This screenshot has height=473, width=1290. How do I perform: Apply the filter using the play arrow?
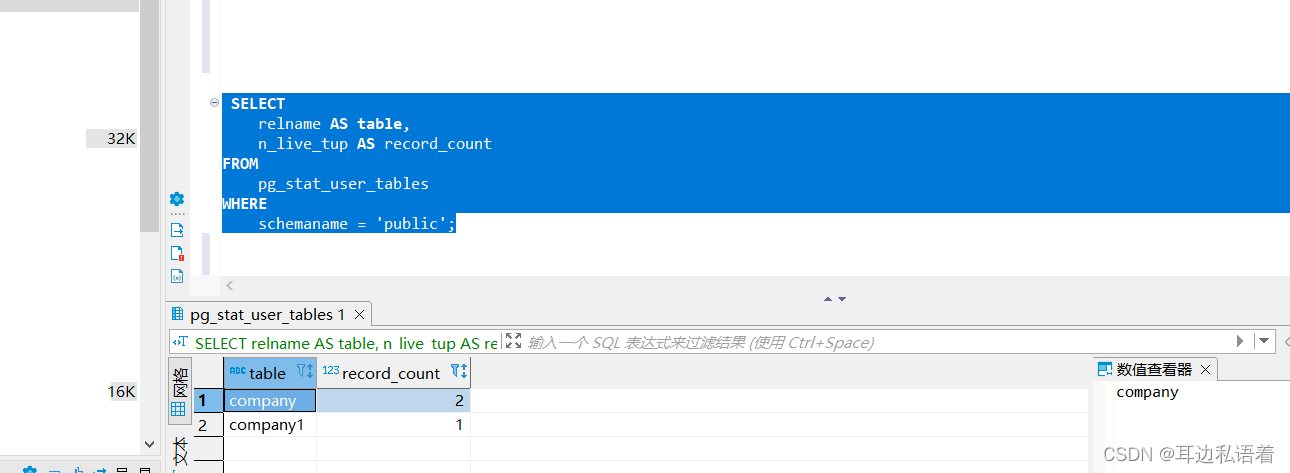pos(1241,341)
